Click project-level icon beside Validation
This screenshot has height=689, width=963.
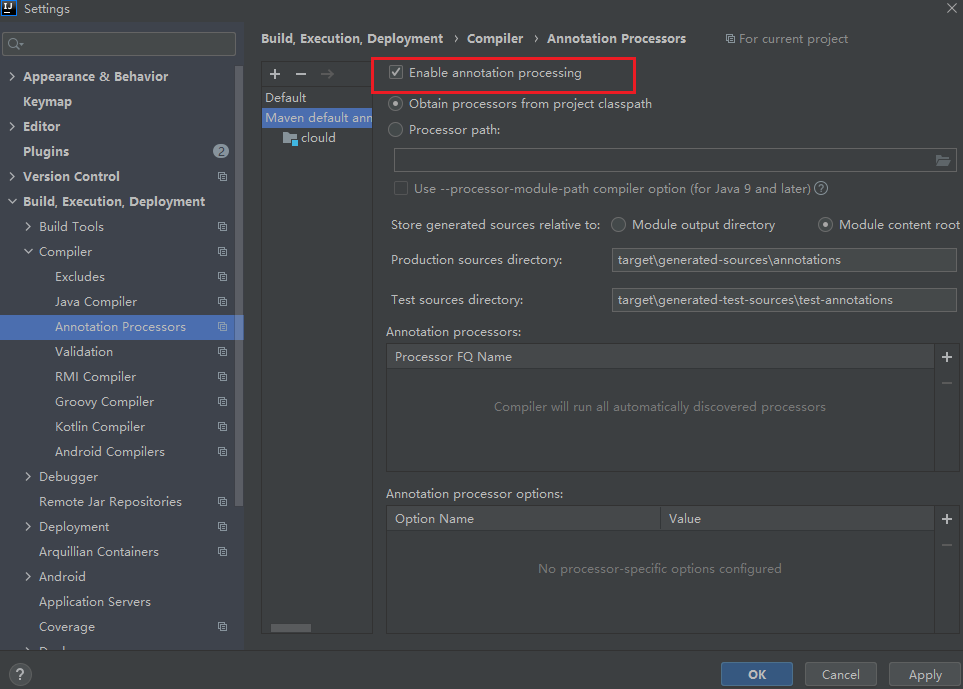pyautogui.click(x=222, y=352)
